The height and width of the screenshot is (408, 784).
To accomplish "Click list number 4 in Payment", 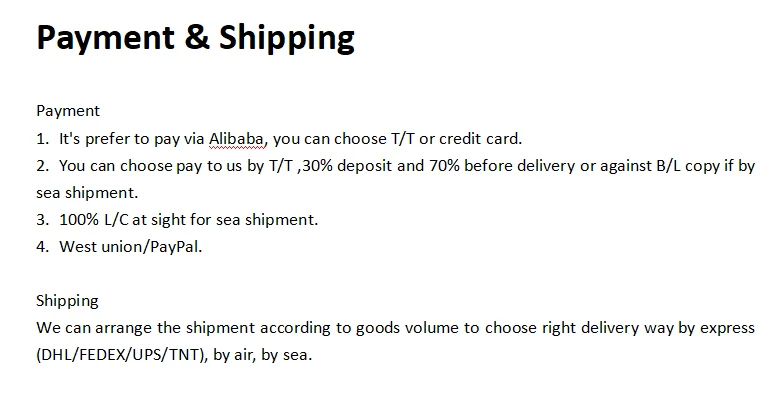I will pos(42,246).
